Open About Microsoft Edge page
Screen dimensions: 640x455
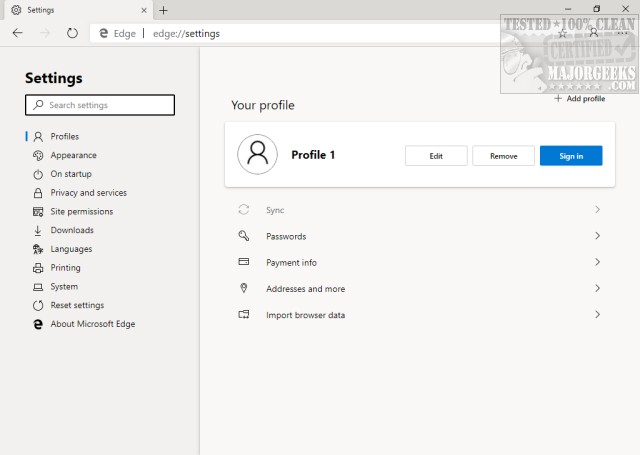(92, 324)
